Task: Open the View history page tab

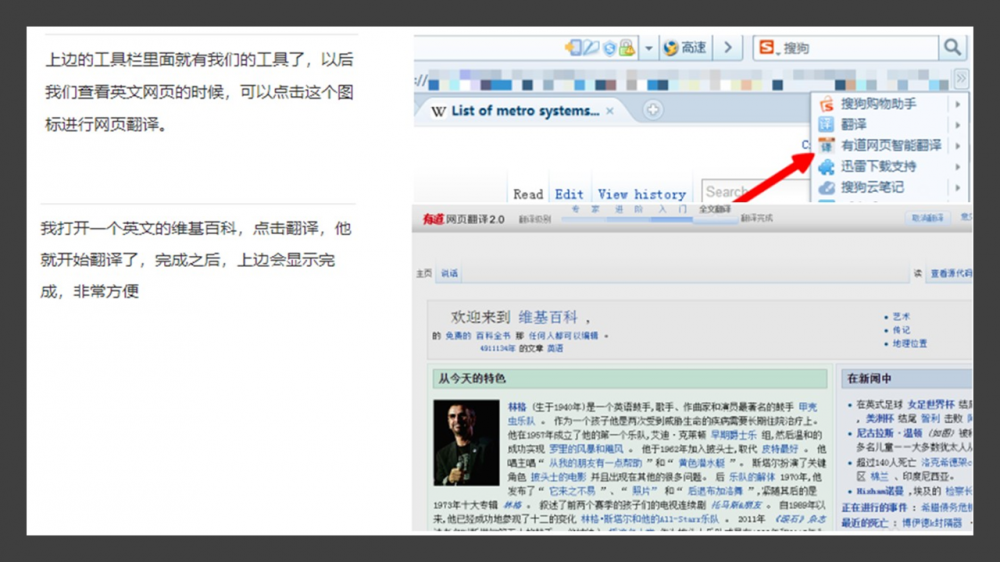Action: click(641, 194)
